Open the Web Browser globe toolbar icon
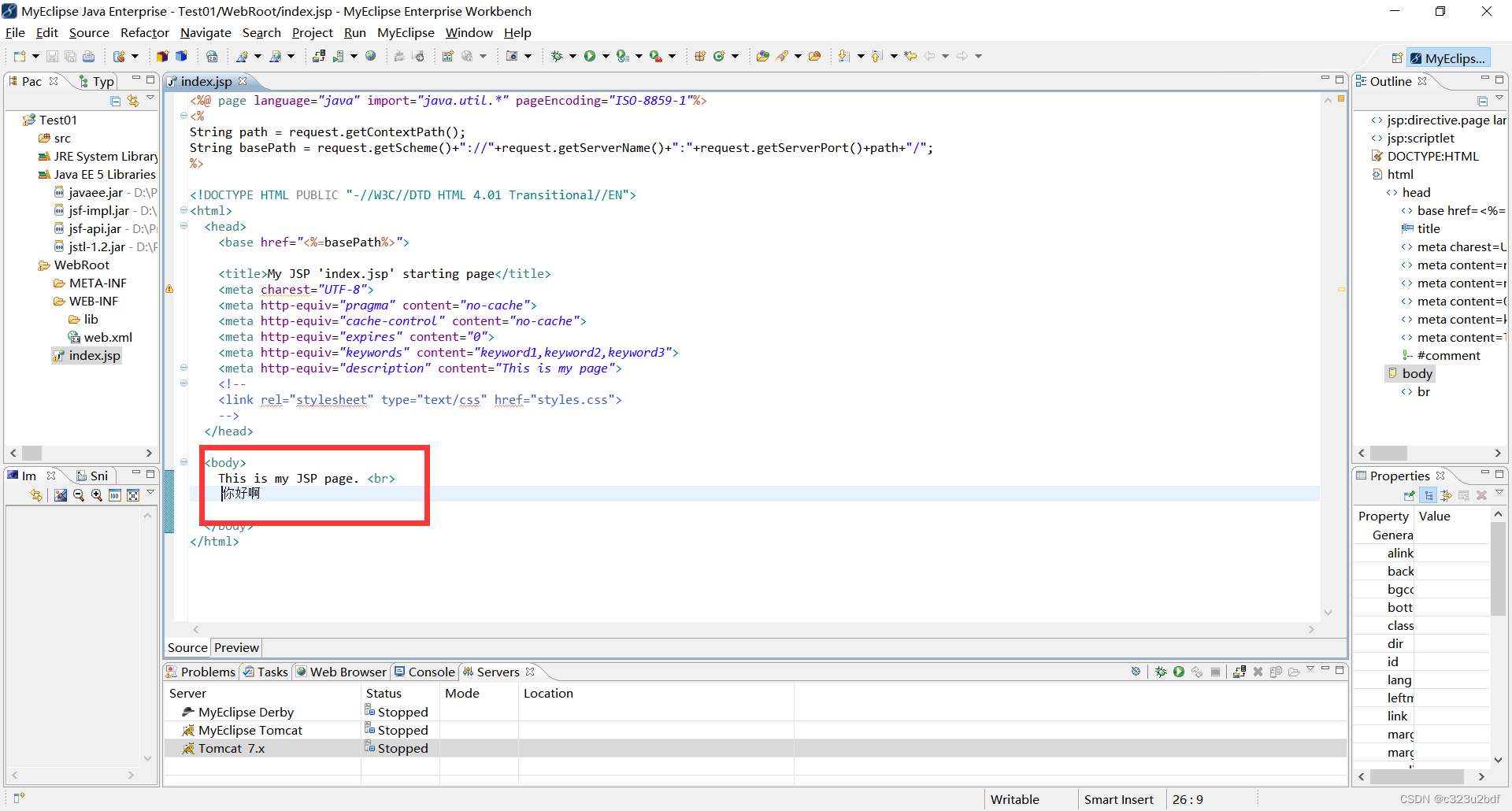The width and height of the screenshot is (1512, 811). pyautogui.click(x=370, y=56)
